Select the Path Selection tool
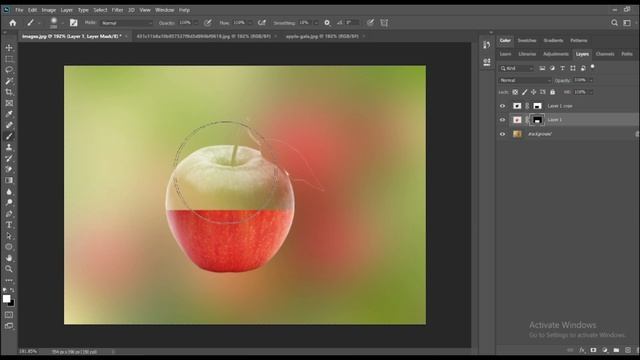Screen dimensions: 640x360 [x=9, y=236]
